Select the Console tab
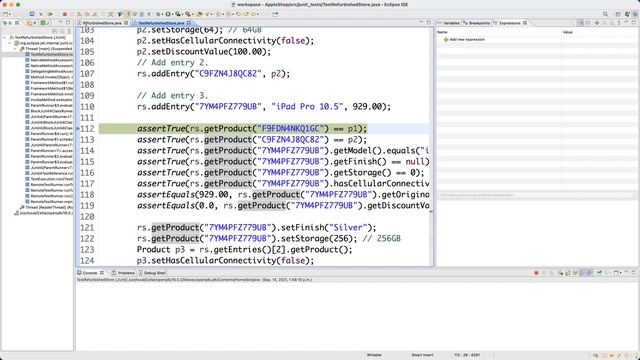The height and width of the screenshot is (360, 640). pos(90,273)
